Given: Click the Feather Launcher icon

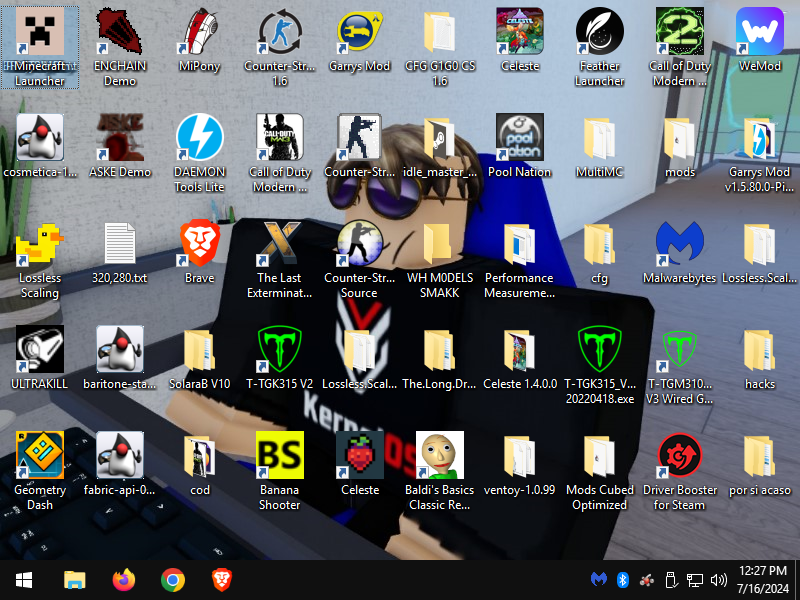Looking at the screenshot, I should click(599, 47).
